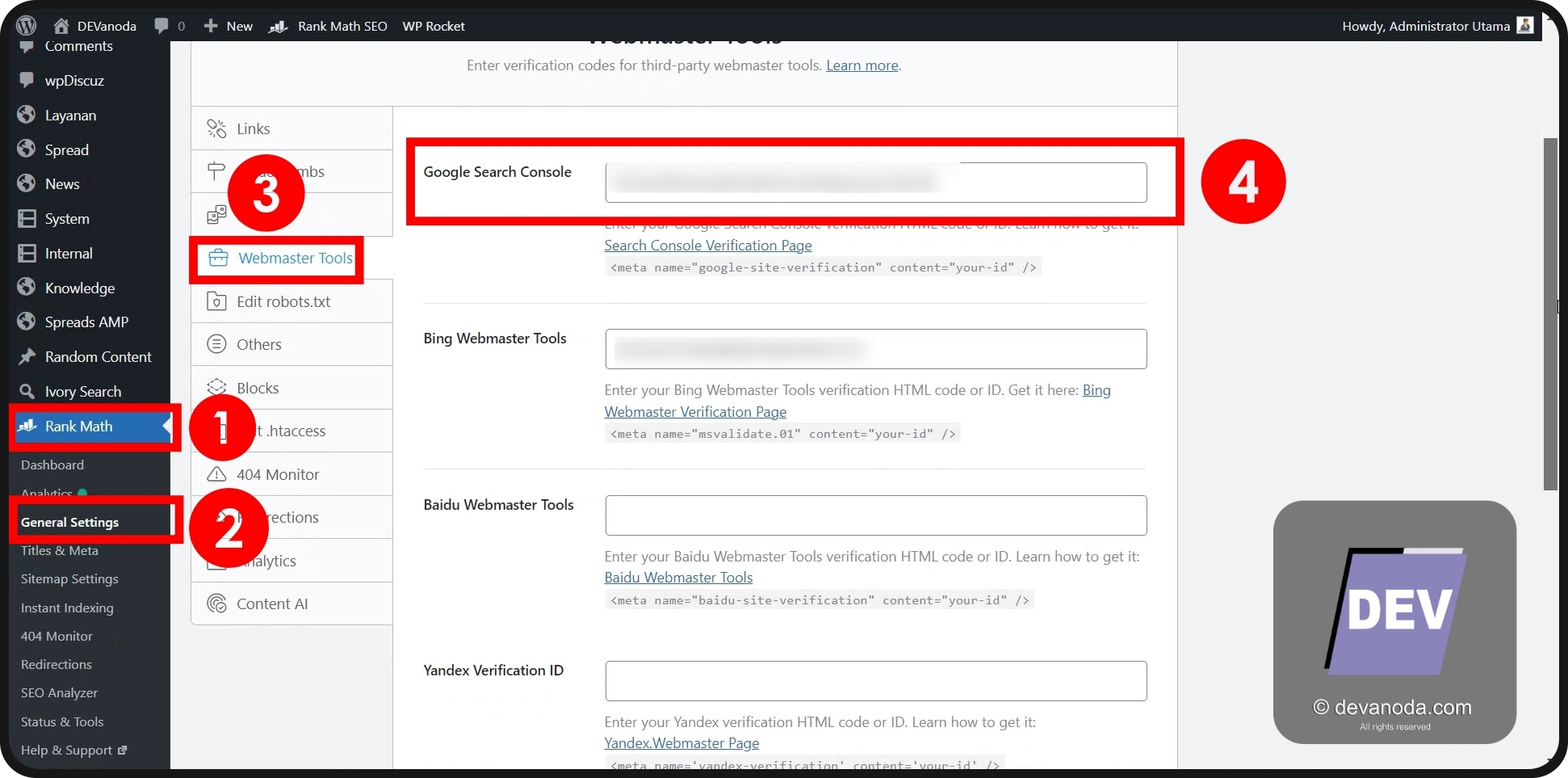Switch to the Content AI tab
The height and width of the screenshot is (778, 1568).
[x=291, y=603]
